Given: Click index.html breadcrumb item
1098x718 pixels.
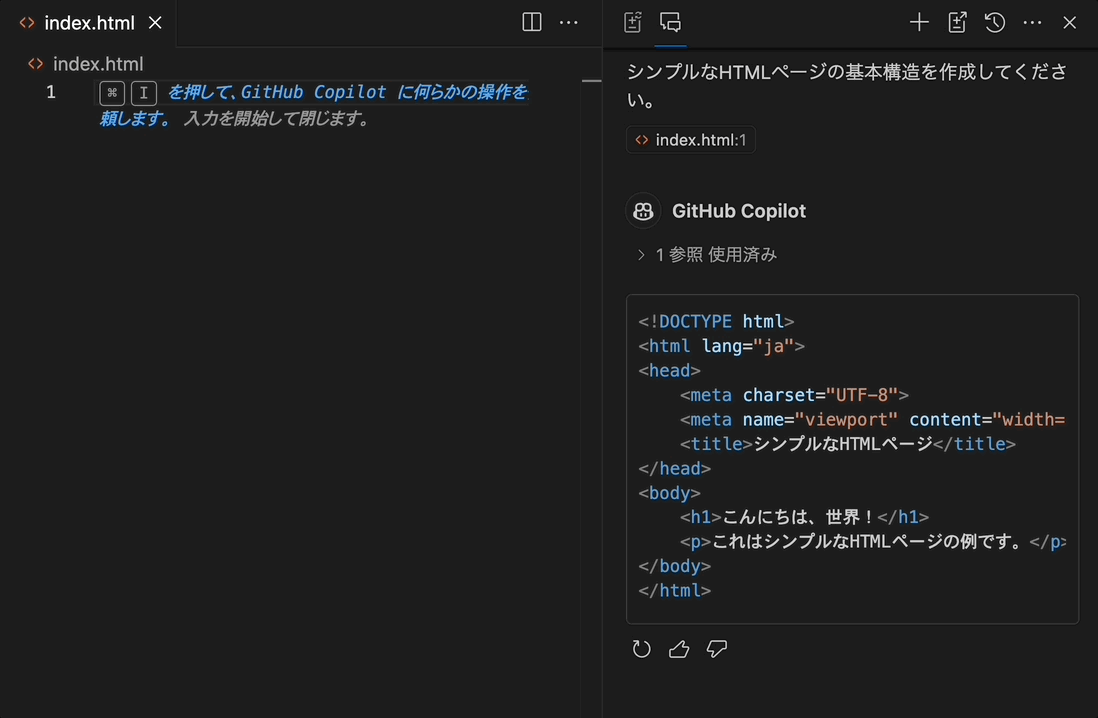Looking at the screenshot, I should pos(98,64).
